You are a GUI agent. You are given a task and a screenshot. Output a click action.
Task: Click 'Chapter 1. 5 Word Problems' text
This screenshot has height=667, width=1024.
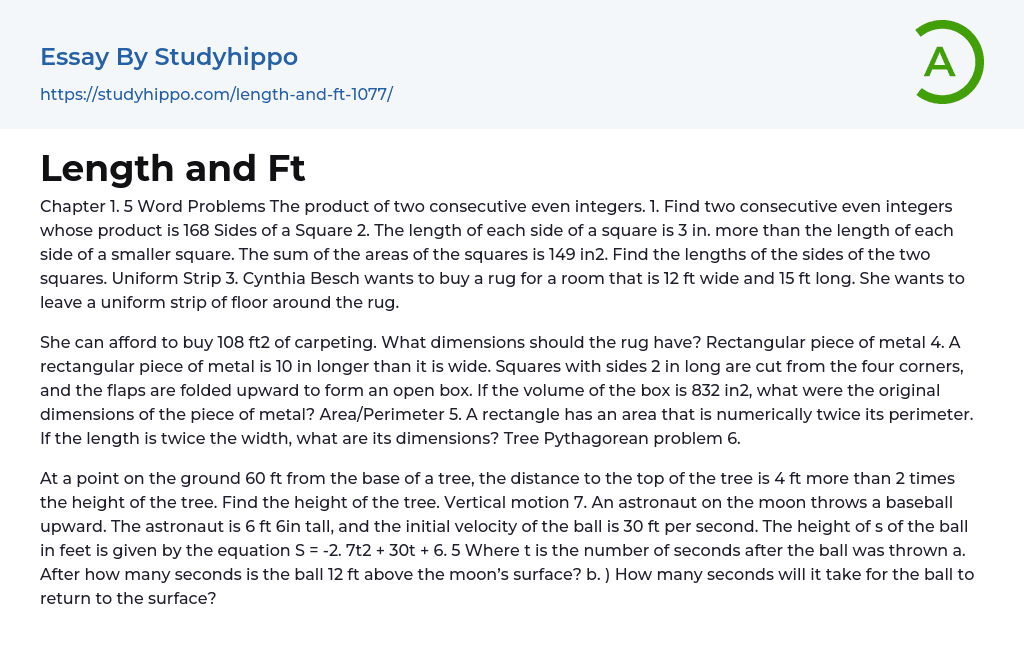pos(152,207)
